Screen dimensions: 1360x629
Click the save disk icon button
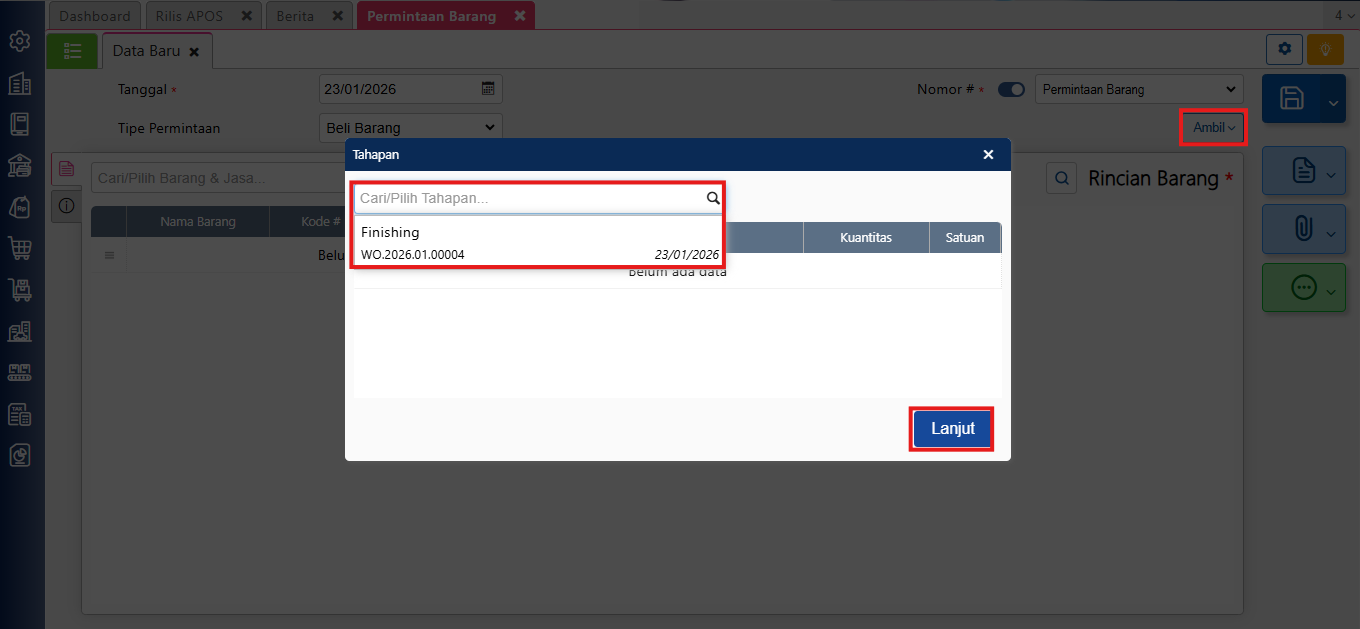click(x=1292, y=98)
